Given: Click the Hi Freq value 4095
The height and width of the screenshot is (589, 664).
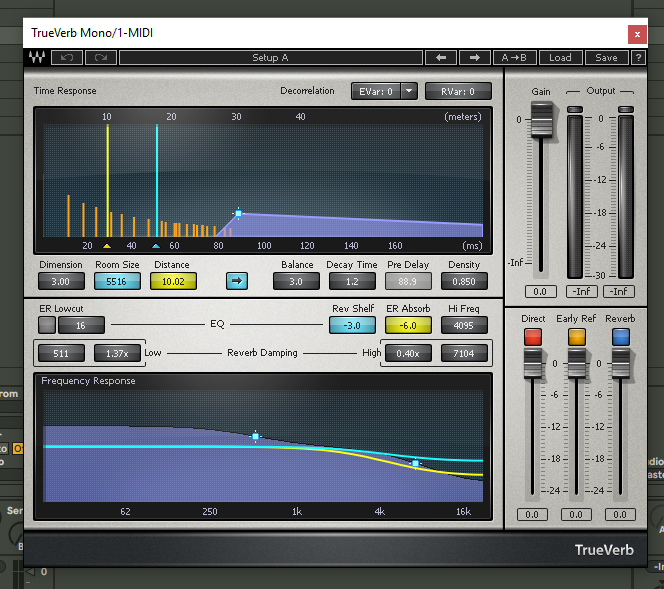Looking at the screenshot, I should coord(464,325).
